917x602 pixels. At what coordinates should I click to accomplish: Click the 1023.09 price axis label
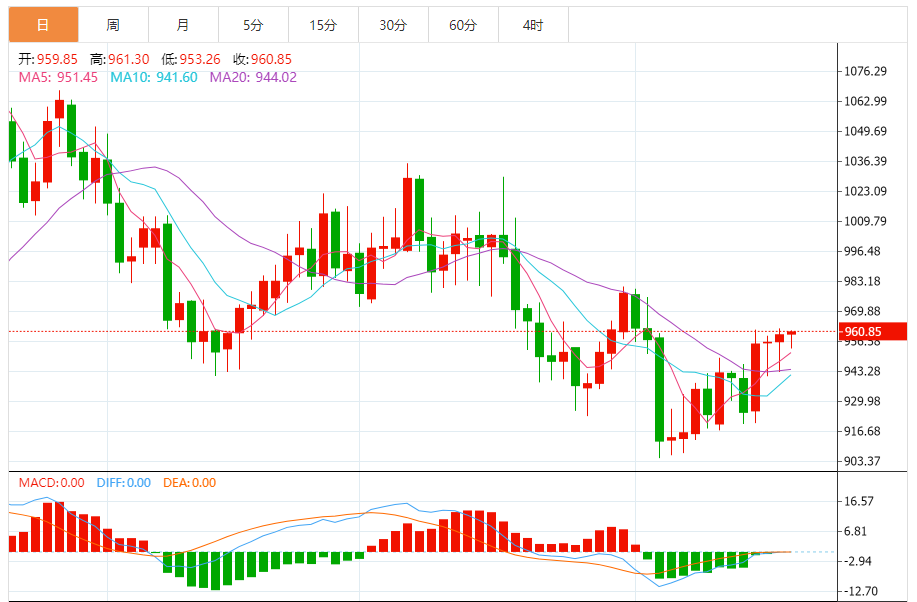[x=865, y=191]
